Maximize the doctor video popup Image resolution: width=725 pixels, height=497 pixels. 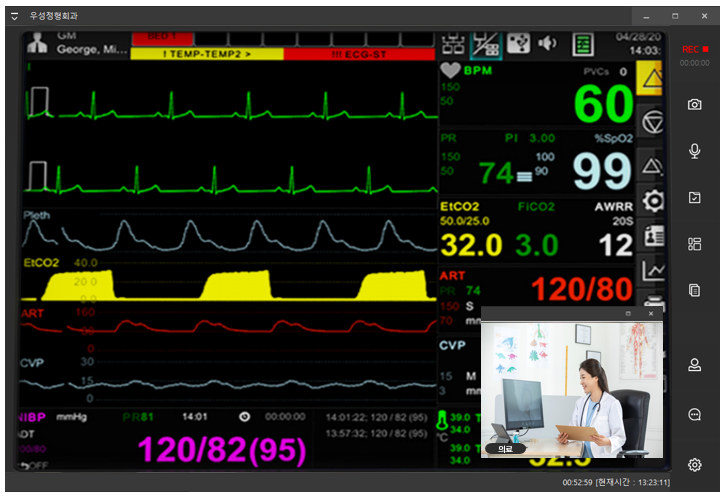[x=628, y=313]
